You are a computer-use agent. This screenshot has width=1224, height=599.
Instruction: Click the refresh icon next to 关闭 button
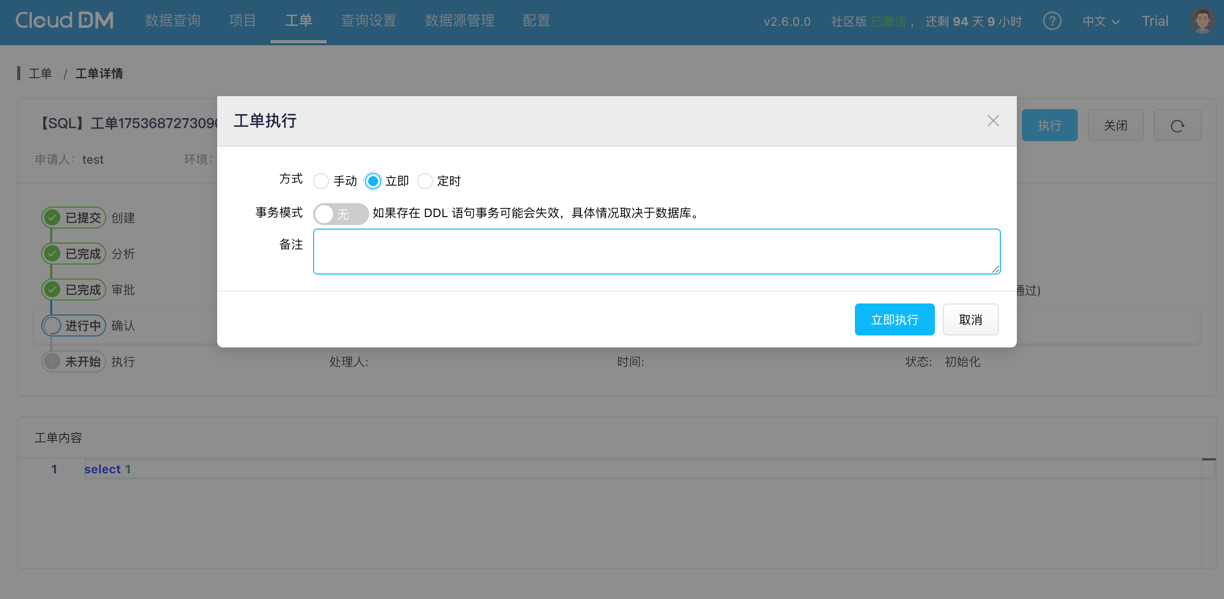pyautogui.click(x=1177, y=125)
